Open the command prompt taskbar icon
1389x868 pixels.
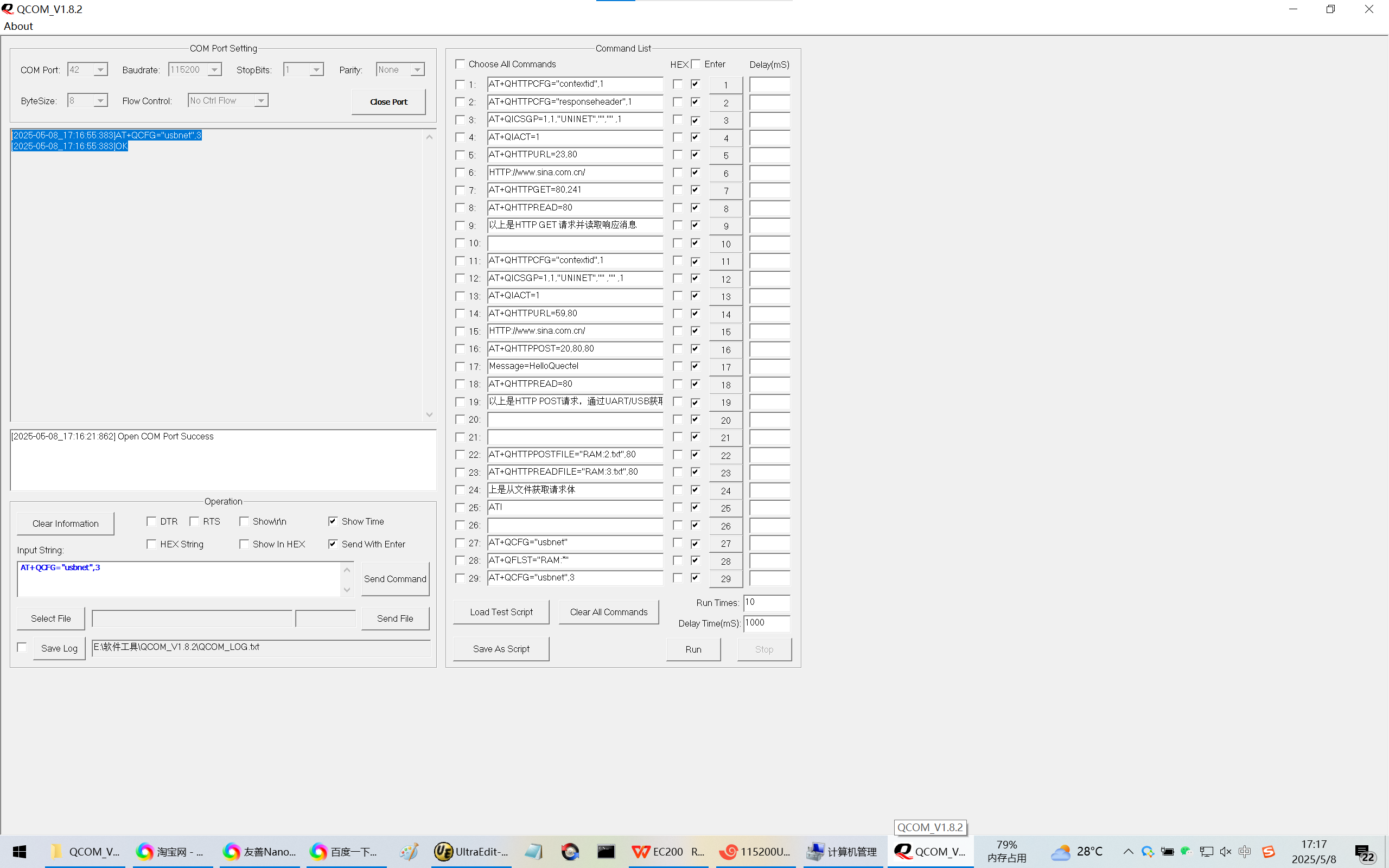pos(606,851)
